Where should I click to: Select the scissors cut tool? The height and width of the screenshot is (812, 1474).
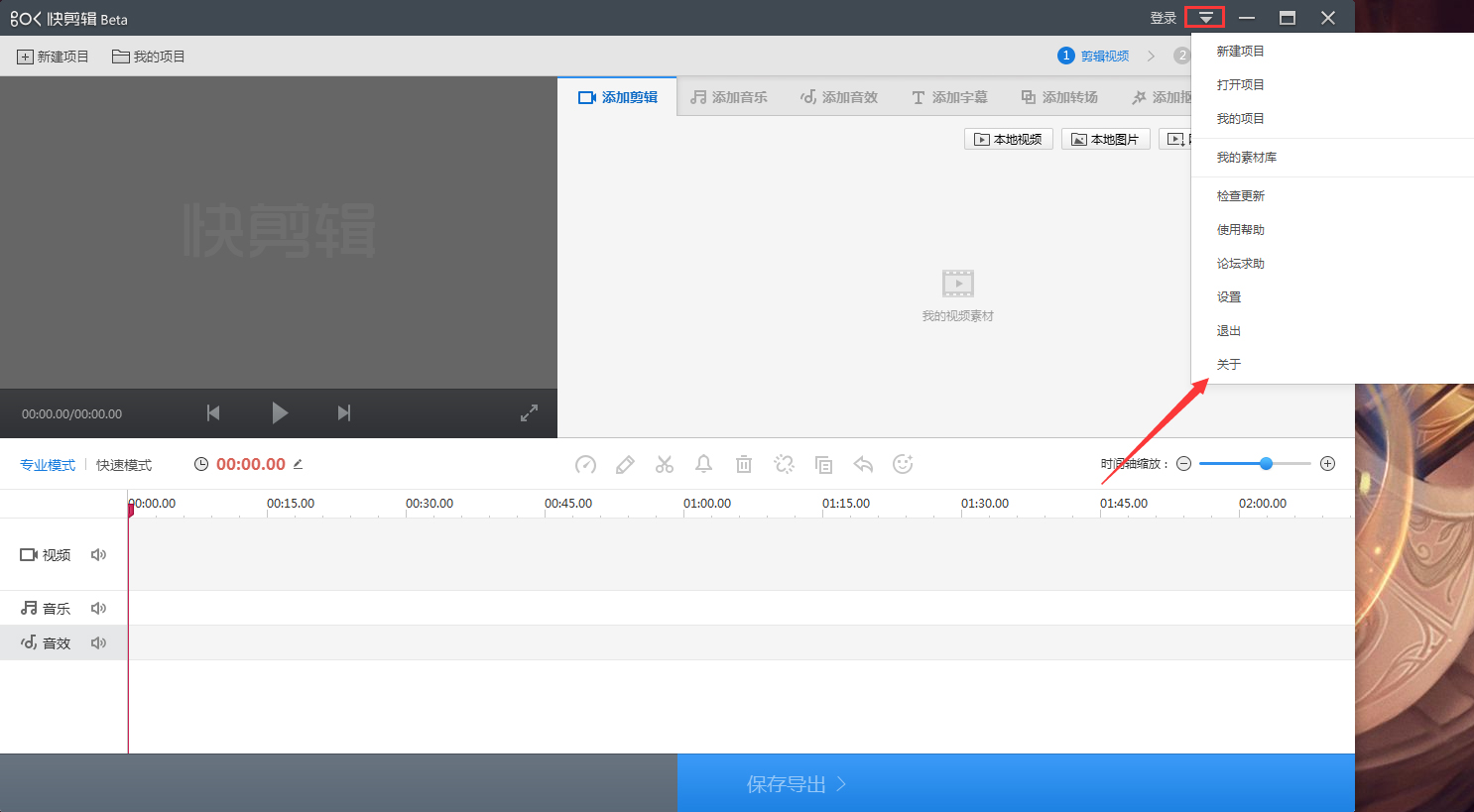665,464
